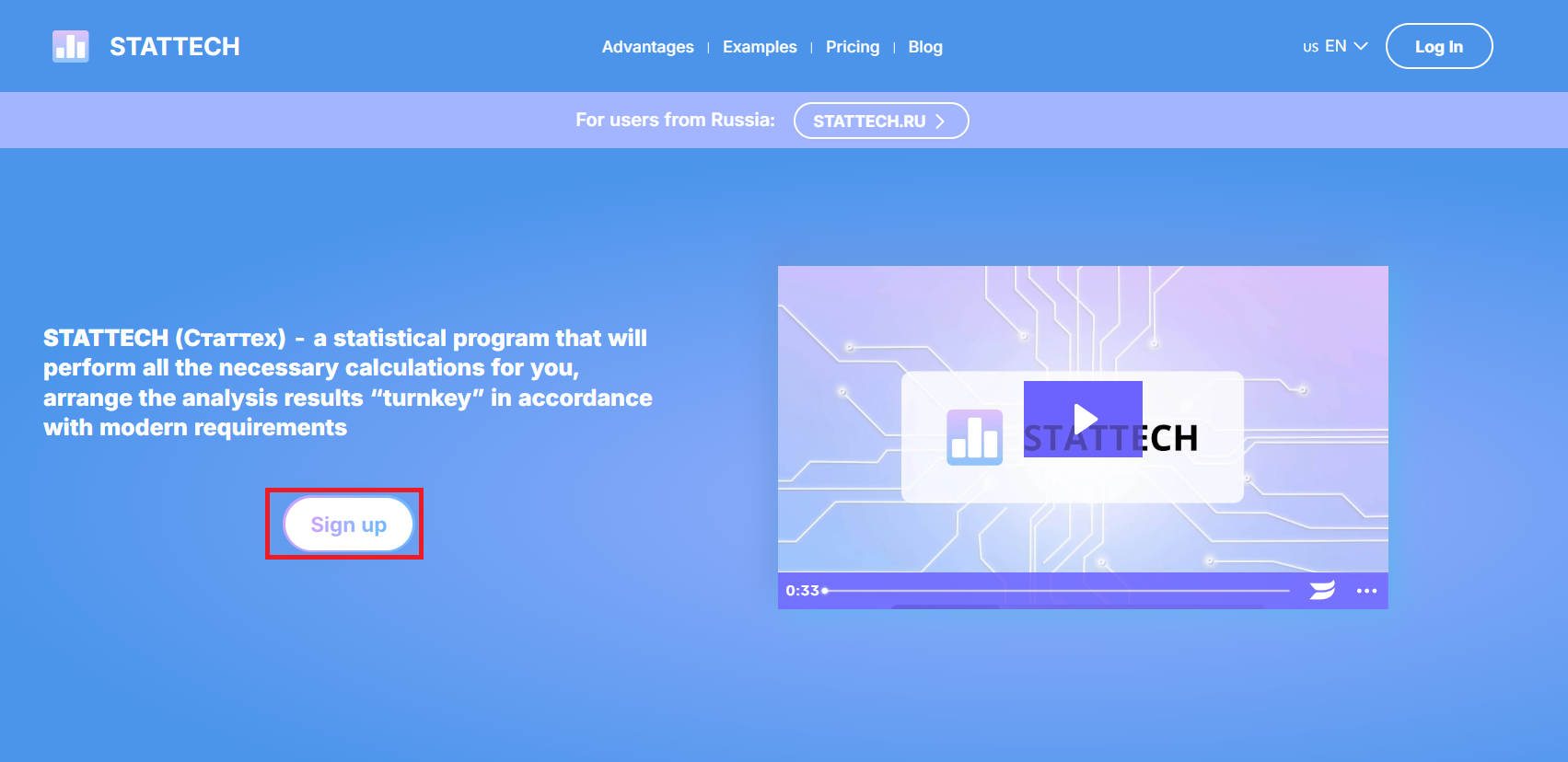Click the STATTECH bar chart logo icon

click(71, 46)
